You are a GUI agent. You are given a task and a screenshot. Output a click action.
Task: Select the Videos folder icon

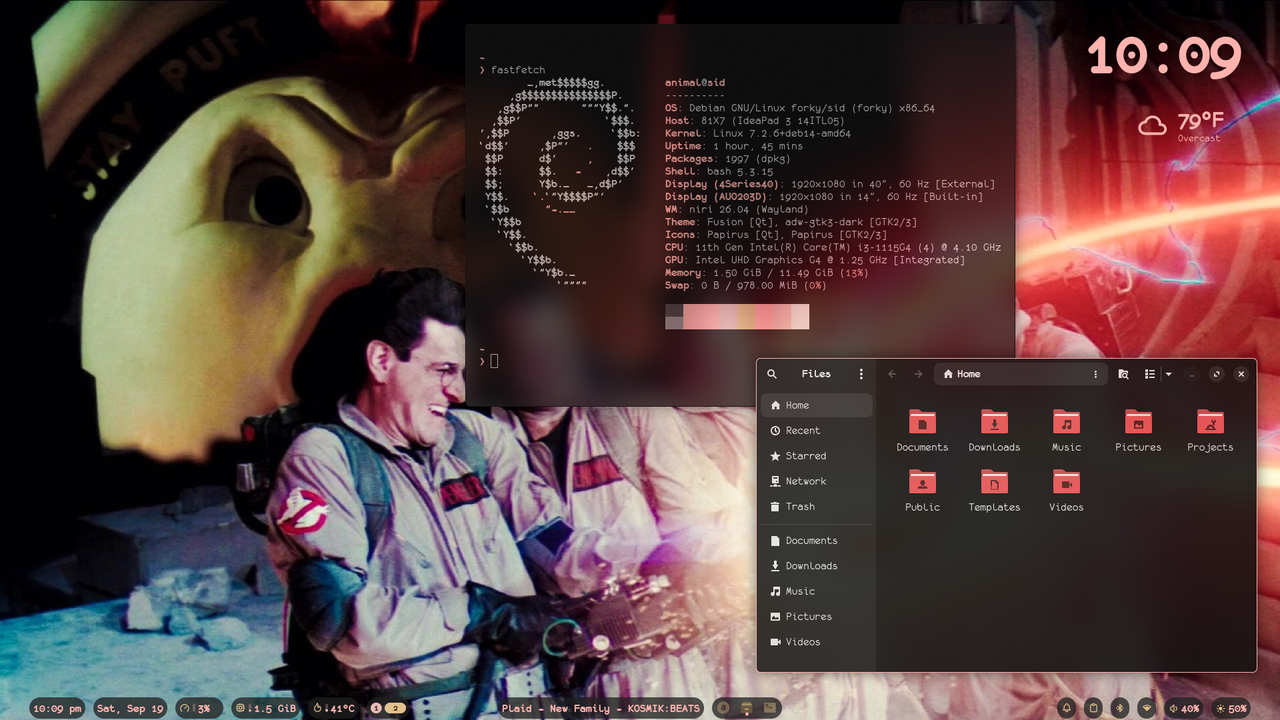[1066, 481]
